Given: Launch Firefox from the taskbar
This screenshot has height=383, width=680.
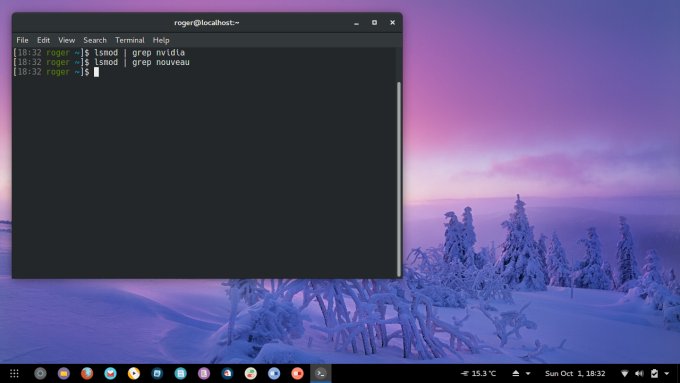Looking at the screenshot, I should [87, 373].
